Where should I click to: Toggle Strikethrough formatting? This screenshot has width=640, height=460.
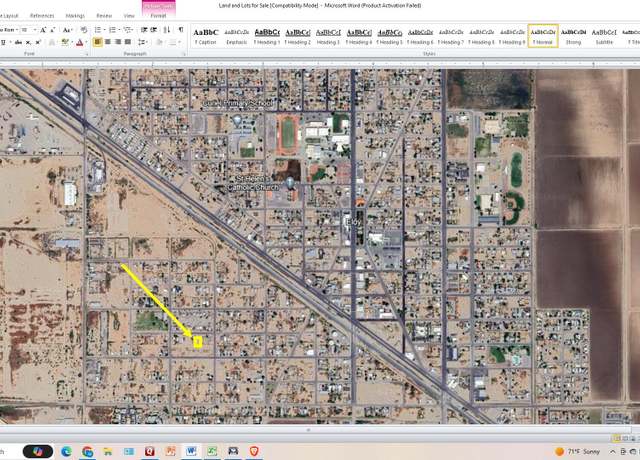pos(18,42)
